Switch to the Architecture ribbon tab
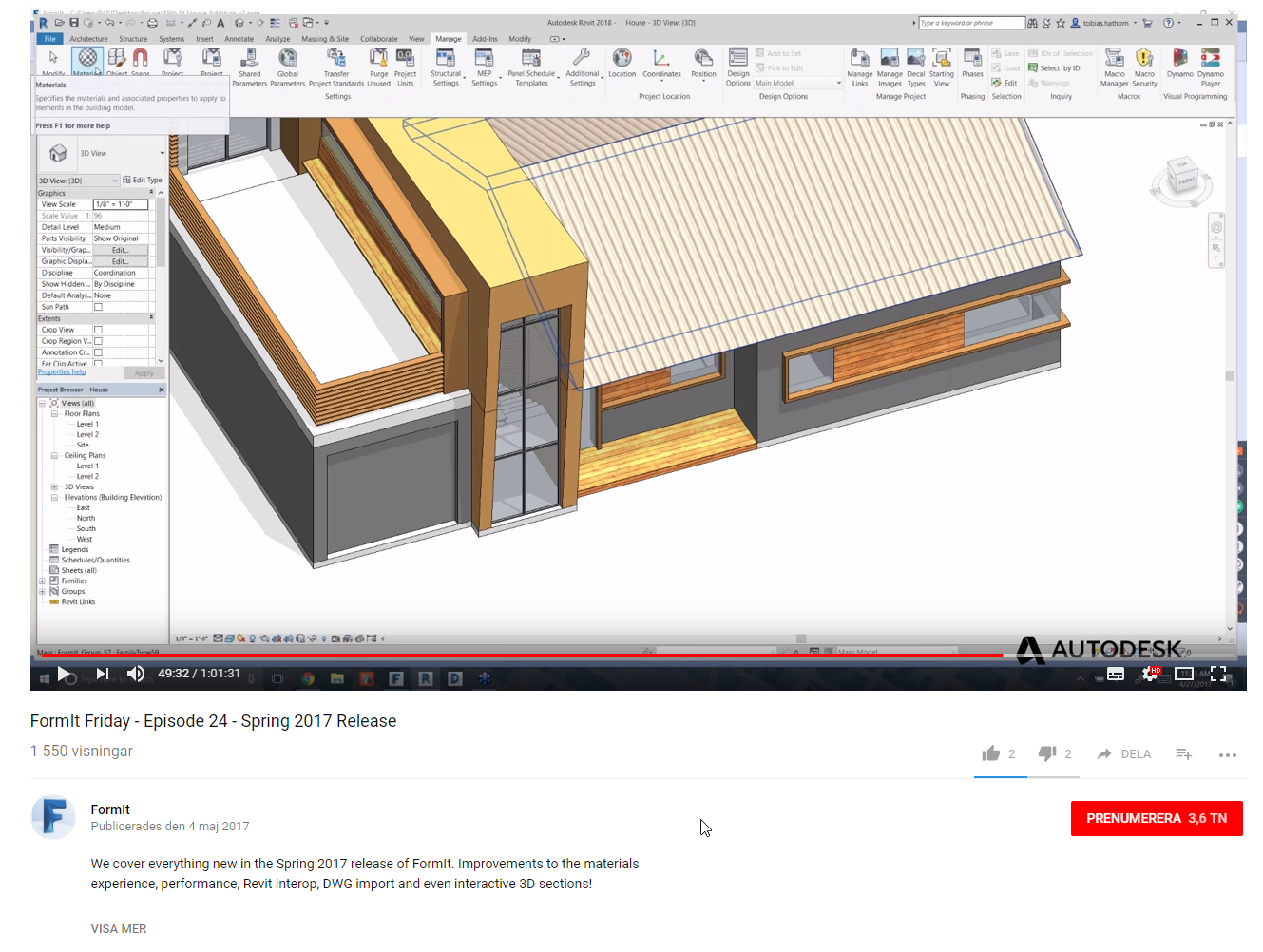Viewport: 1263px width, 952px height. tap(88, 39)
